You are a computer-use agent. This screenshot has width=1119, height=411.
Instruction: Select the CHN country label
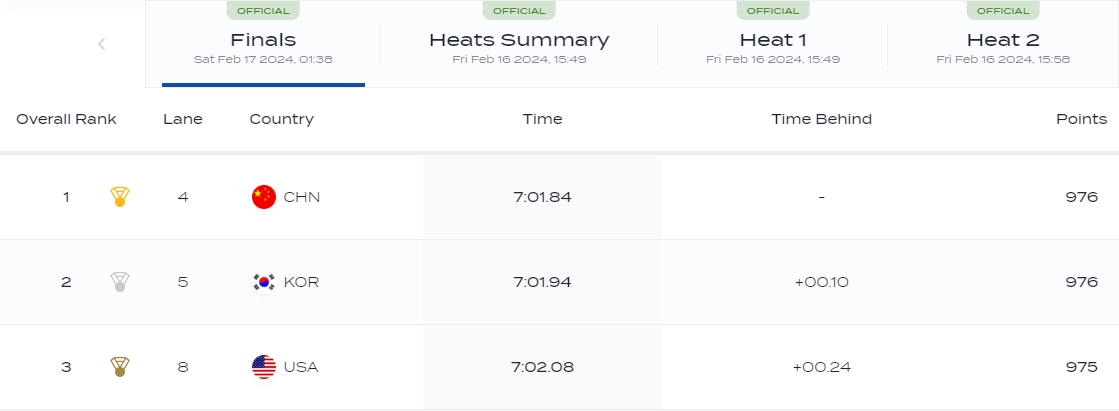pos(302,197)
